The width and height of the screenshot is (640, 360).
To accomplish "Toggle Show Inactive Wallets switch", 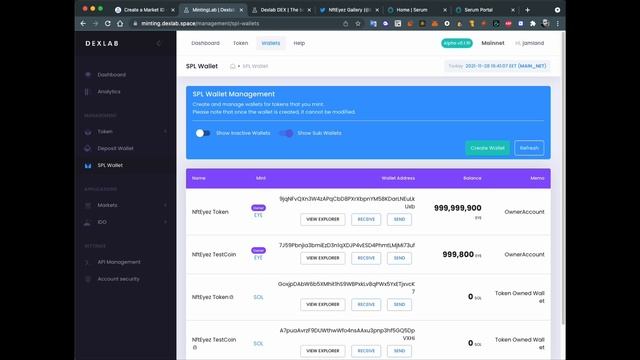I will [x=202, y=133].
